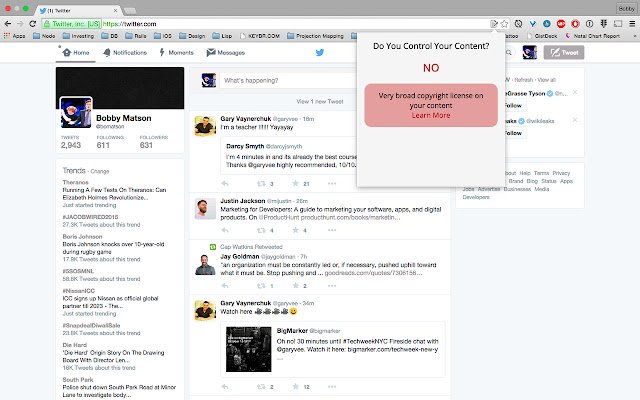Click the Tweet compose button
This screenshot has height=400, width=640.
coord(564,52)
